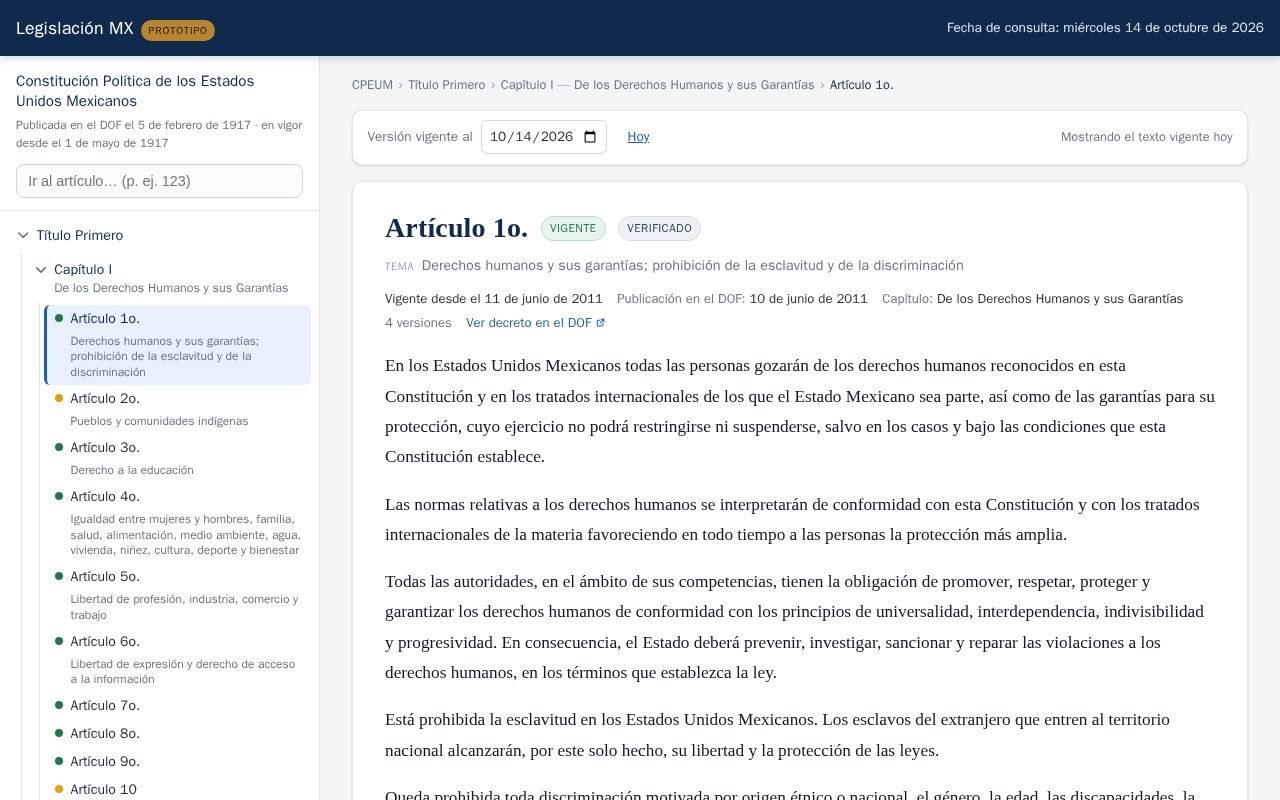Open Artículo 2o. on Pueblos y comunidades indígenas

(x=178, y=409)
